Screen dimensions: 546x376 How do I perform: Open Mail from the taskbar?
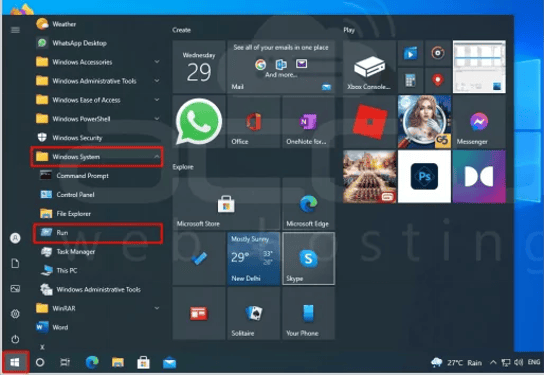pyautogui.click(x=170, y=363)
